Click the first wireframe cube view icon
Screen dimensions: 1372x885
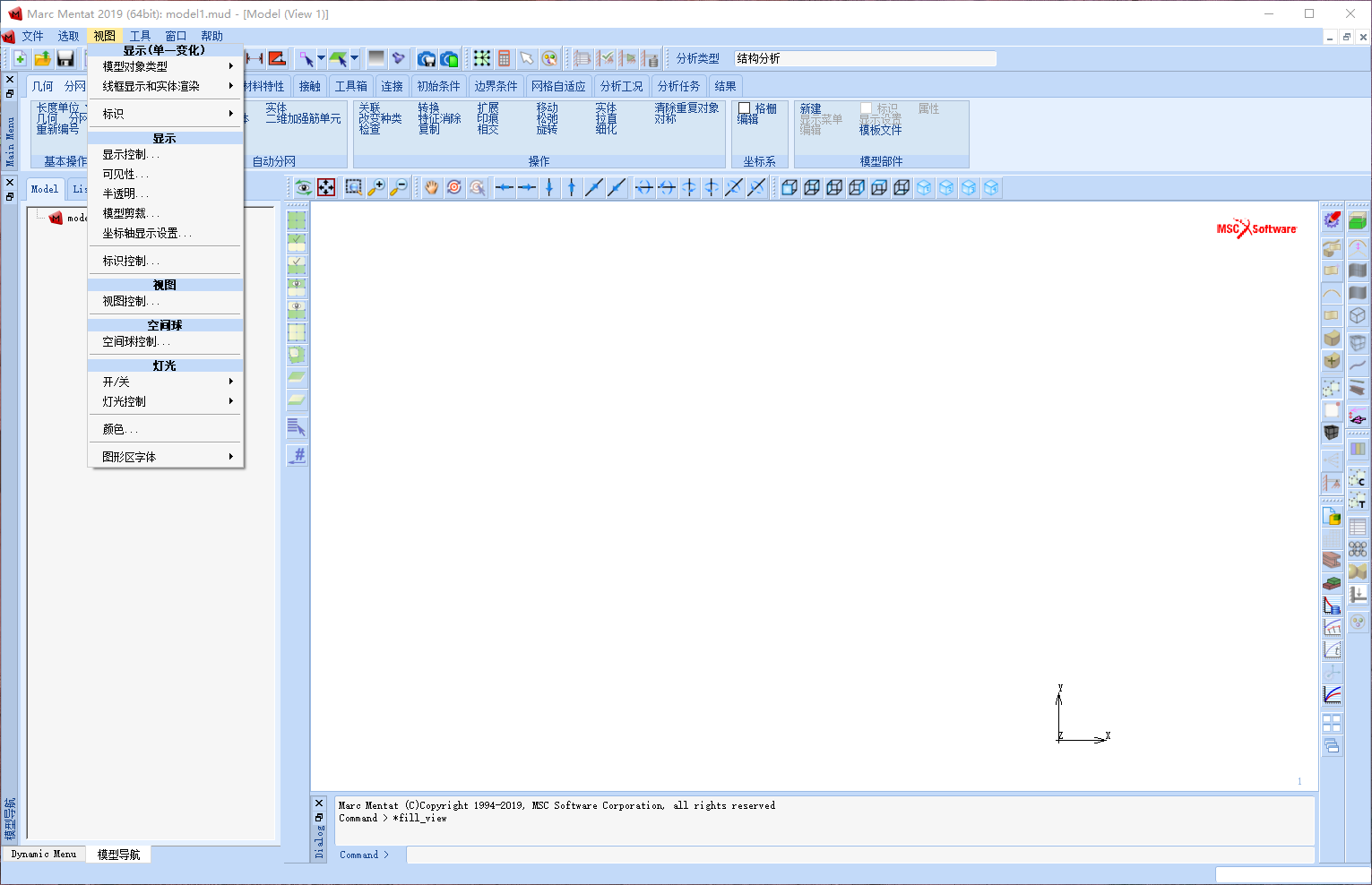[x=790, y=187]
